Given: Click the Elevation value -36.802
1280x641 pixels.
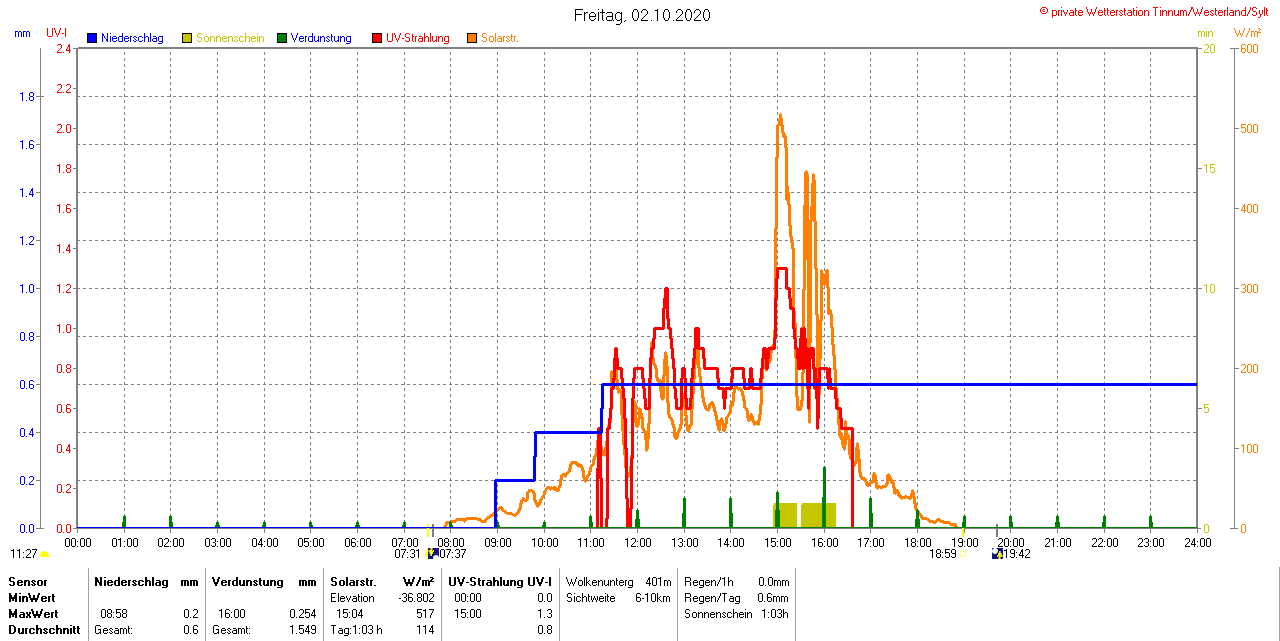Looking at the screenshot, I should 416,597.
